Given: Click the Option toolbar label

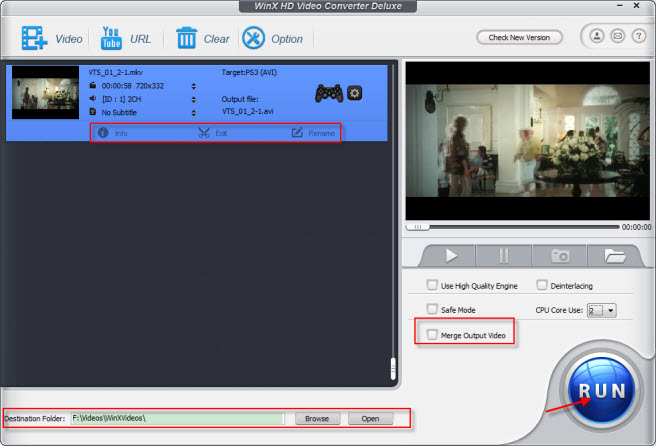Looking at the screenshot, I should 287,39.
